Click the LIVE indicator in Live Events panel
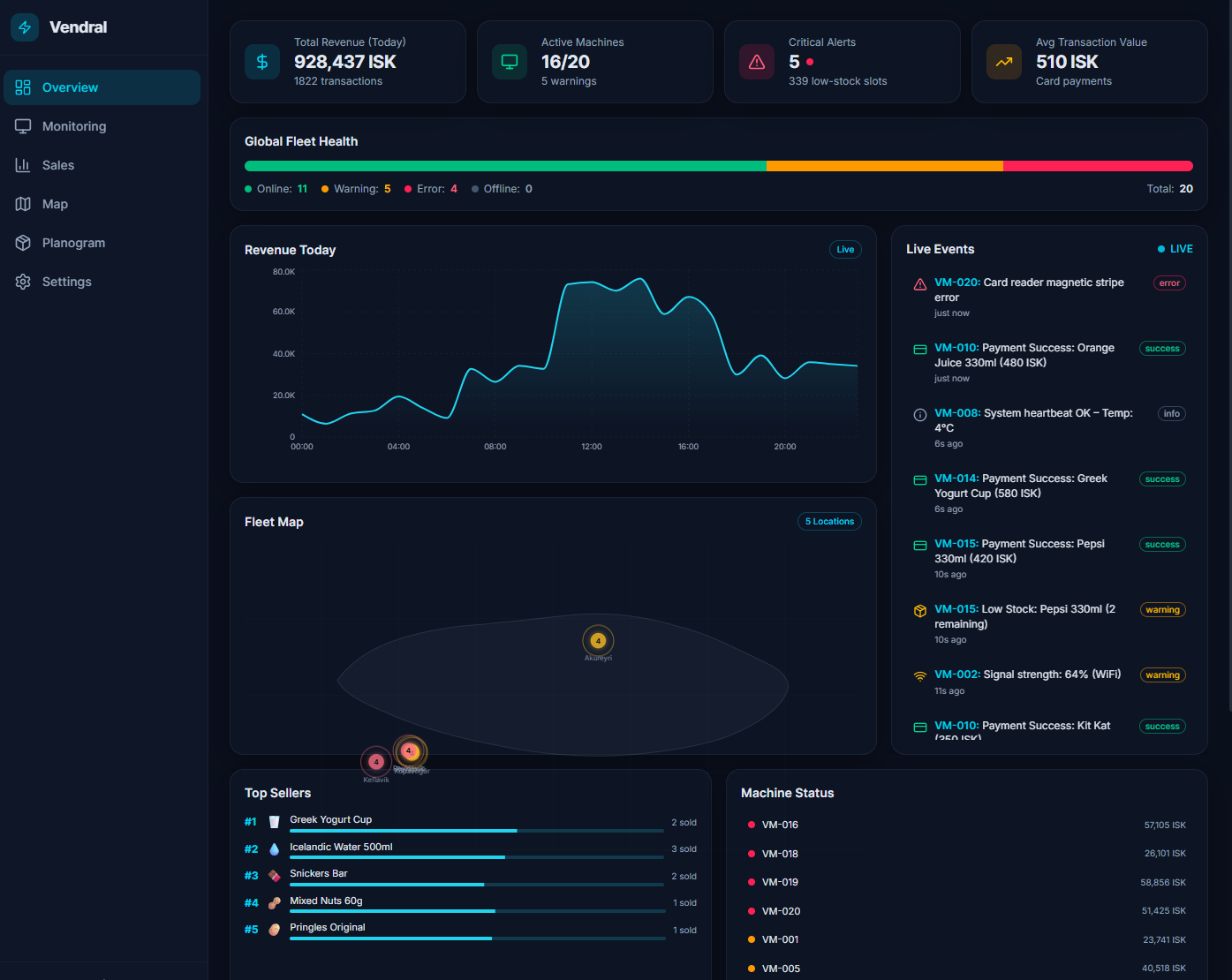Screen dimensions: 1232x980 point(1175,248)
